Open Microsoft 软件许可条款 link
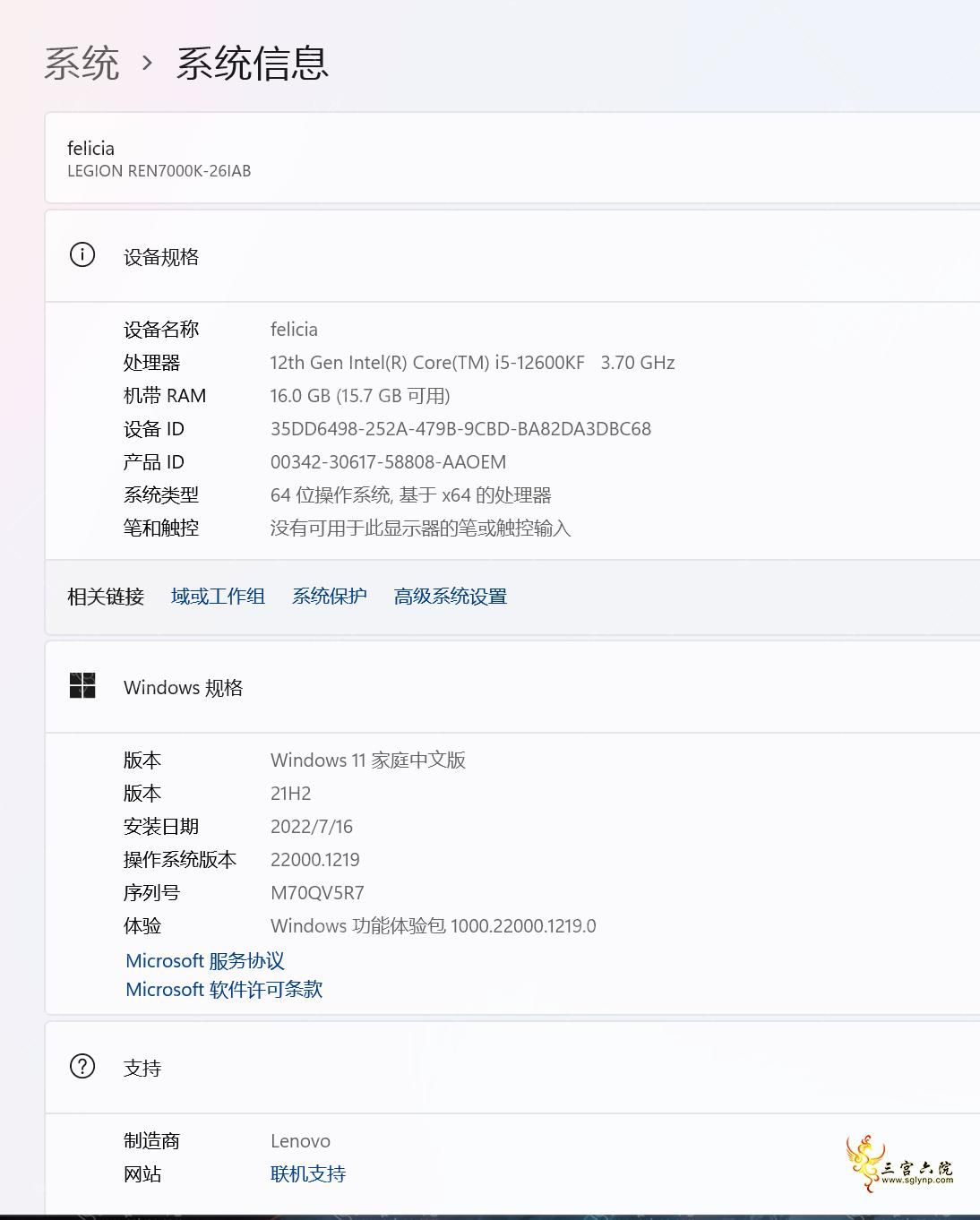This screenshot has width=980, height=1220. (224, 990)
